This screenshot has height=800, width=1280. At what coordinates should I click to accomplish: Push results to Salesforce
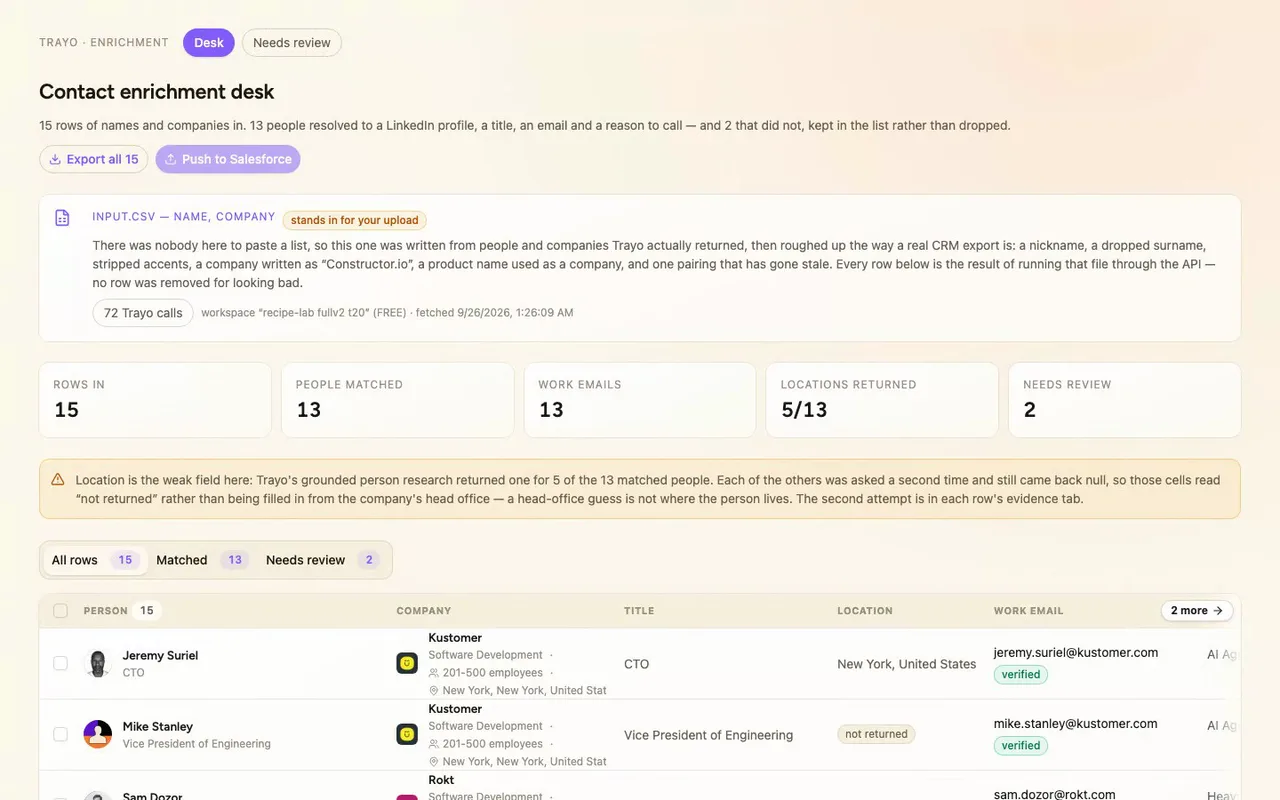[228, 159]
